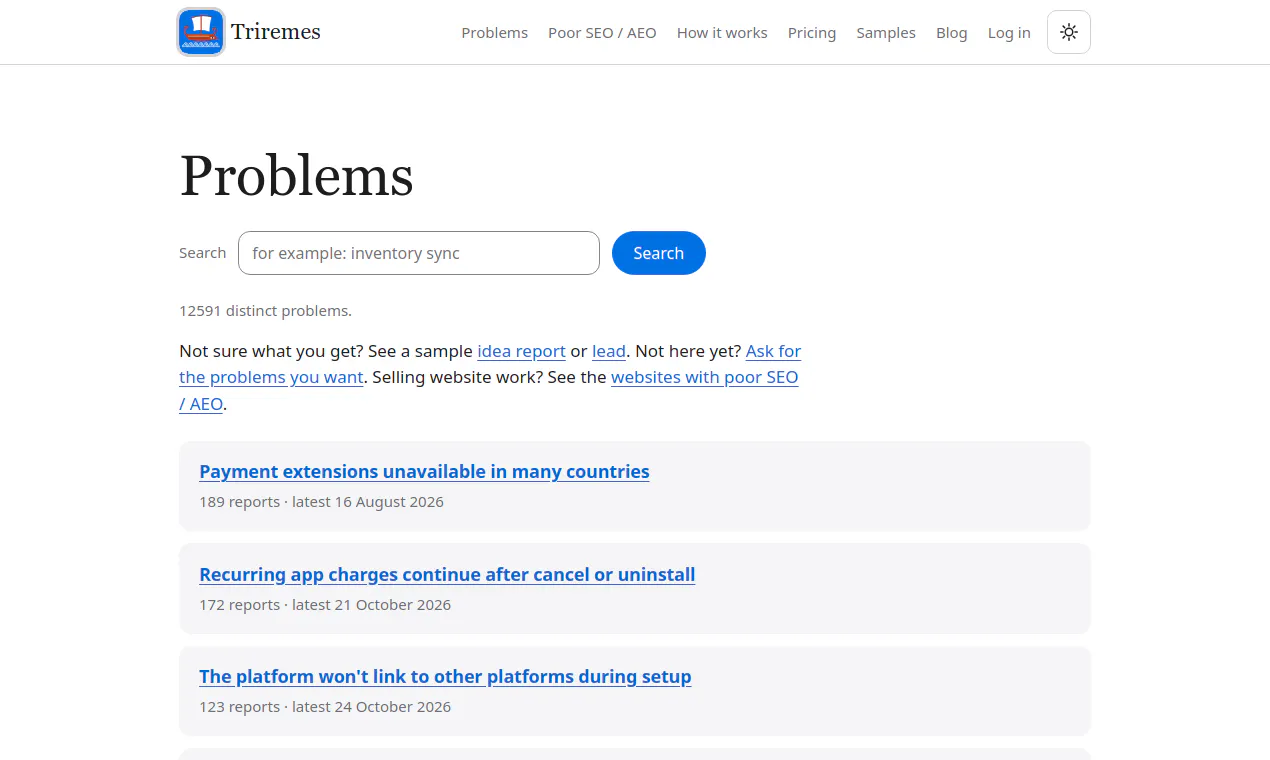The image size is (1270, 760).
Task: Open the Pricing nav item
Action: pyautogui.click(x=812, y=33)
